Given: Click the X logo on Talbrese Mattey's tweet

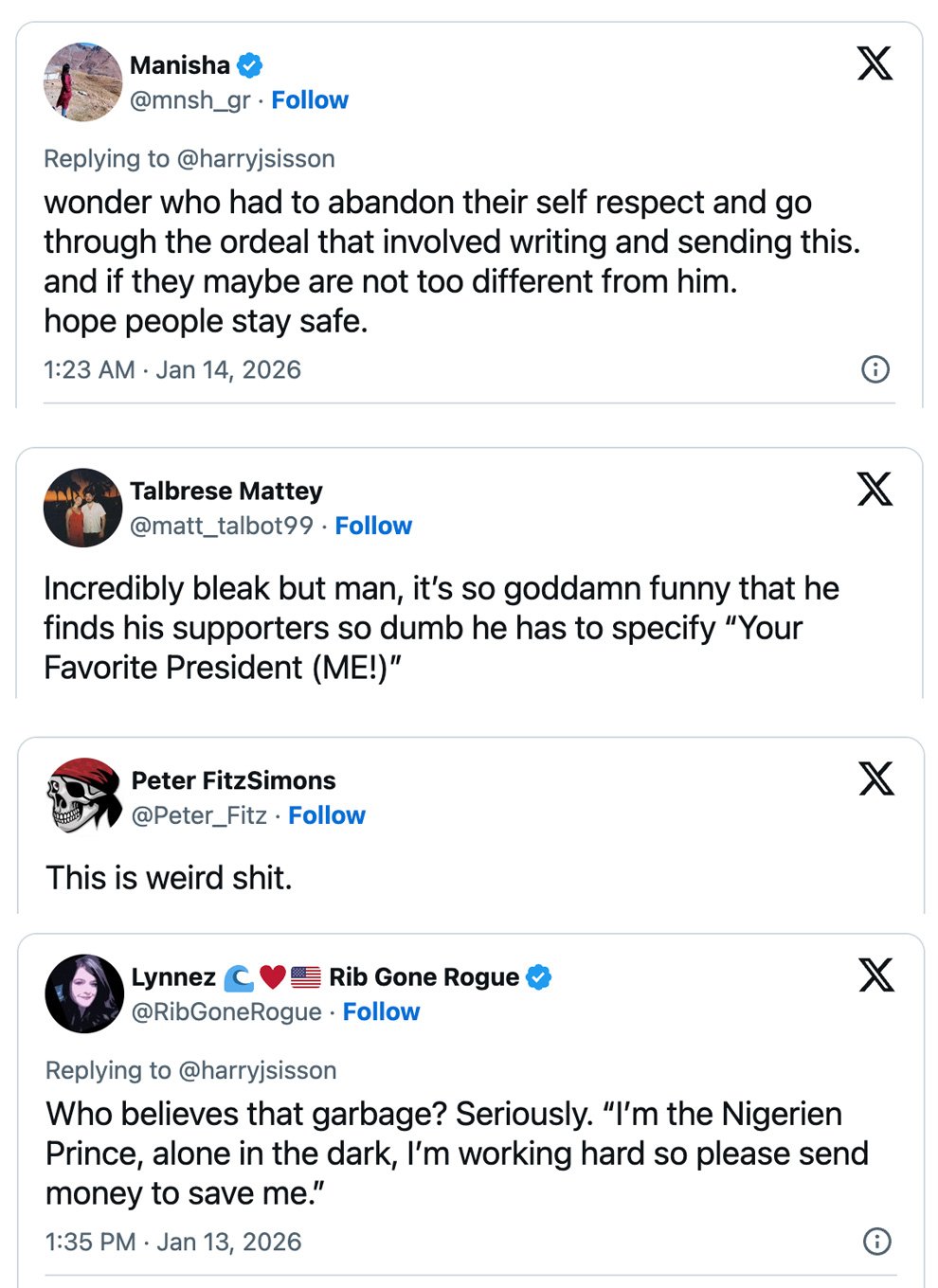Looking at the screenshot, I should pos(875,489).
